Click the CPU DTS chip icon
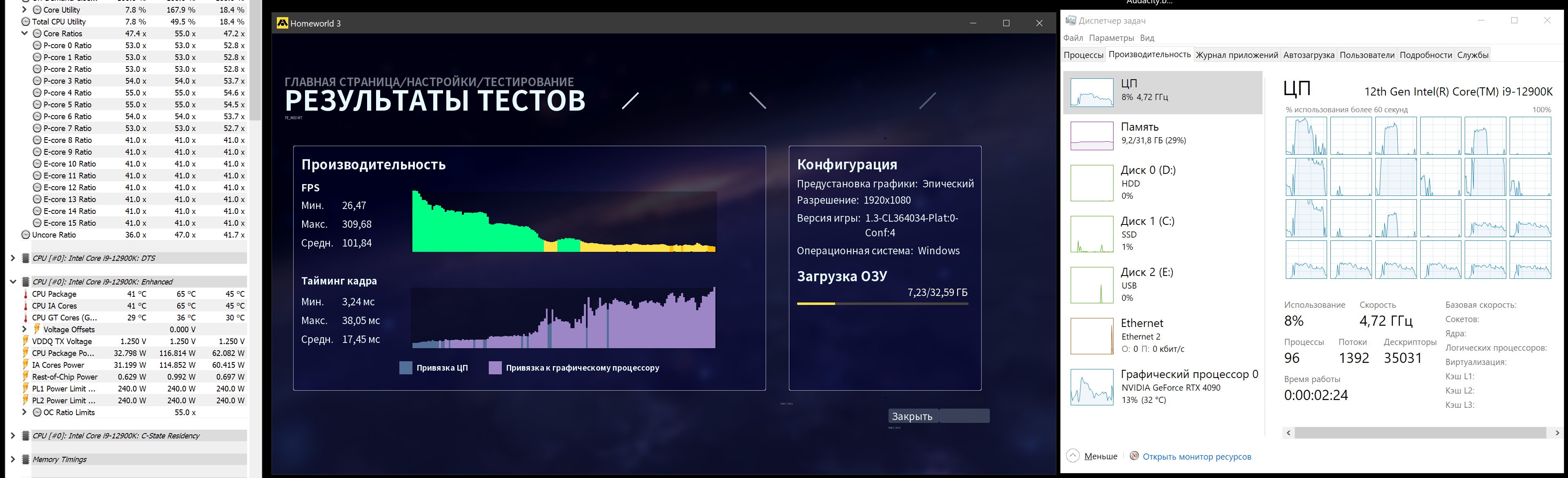This screenshot has width=1568, height=478. pyautogui.click(x=26, y=258)
